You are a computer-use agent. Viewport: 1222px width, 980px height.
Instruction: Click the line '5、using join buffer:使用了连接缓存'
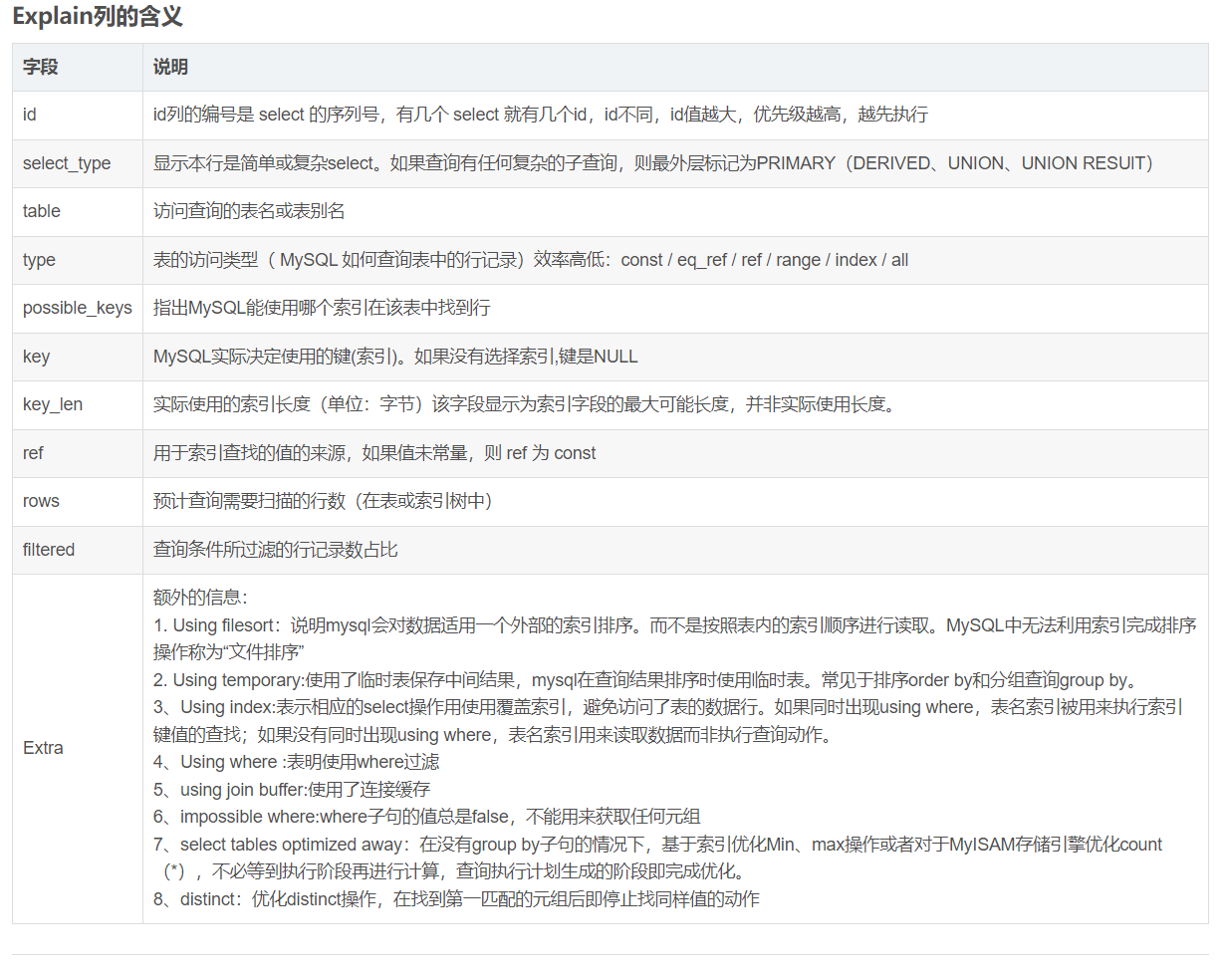292,790
